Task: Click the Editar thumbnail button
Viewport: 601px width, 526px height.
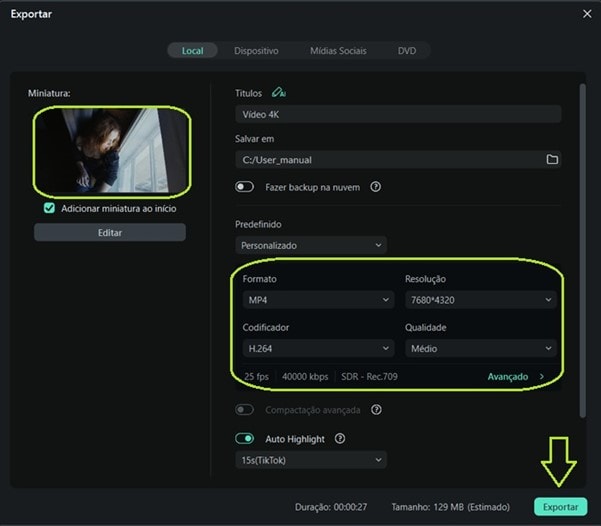Action: click(110, 232)
